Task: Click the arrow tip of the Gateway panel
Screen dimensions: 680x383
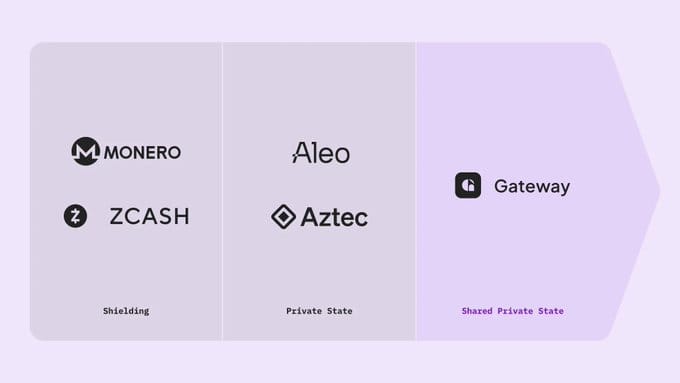Action: [x=655, y=190]
